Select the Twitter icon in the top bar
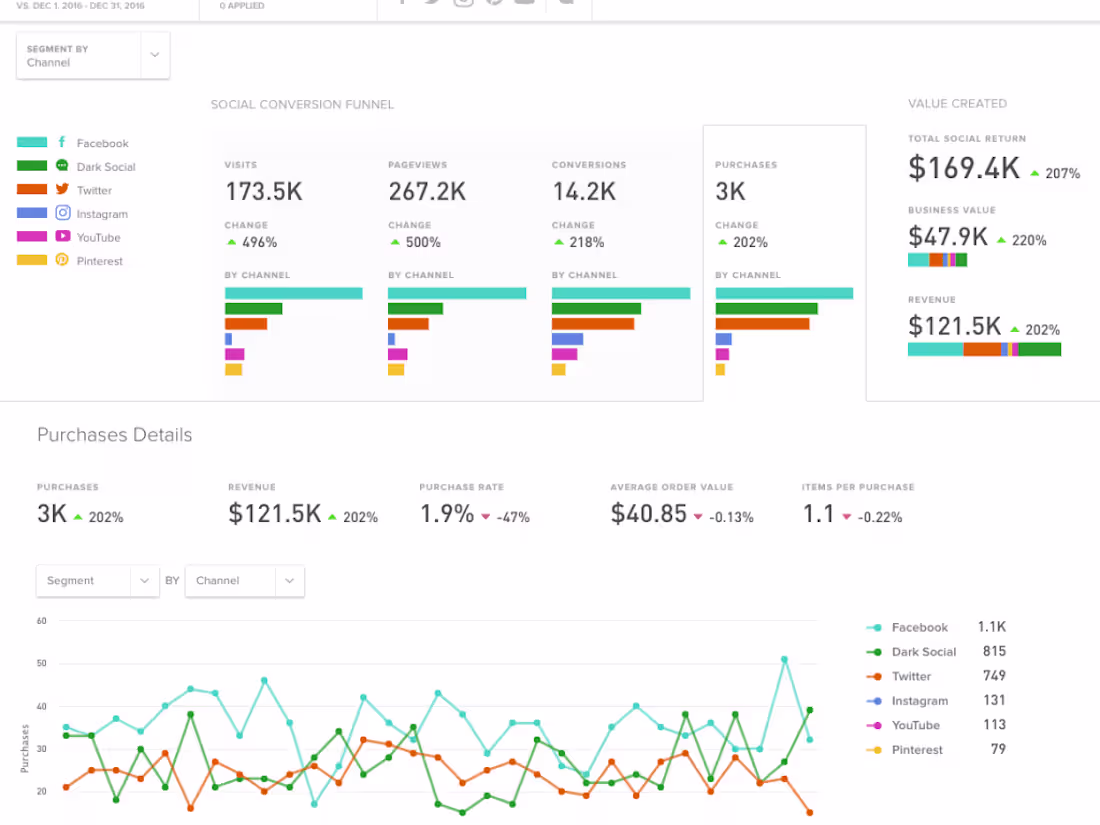1100x825 pixels. (x=432, y=2)
